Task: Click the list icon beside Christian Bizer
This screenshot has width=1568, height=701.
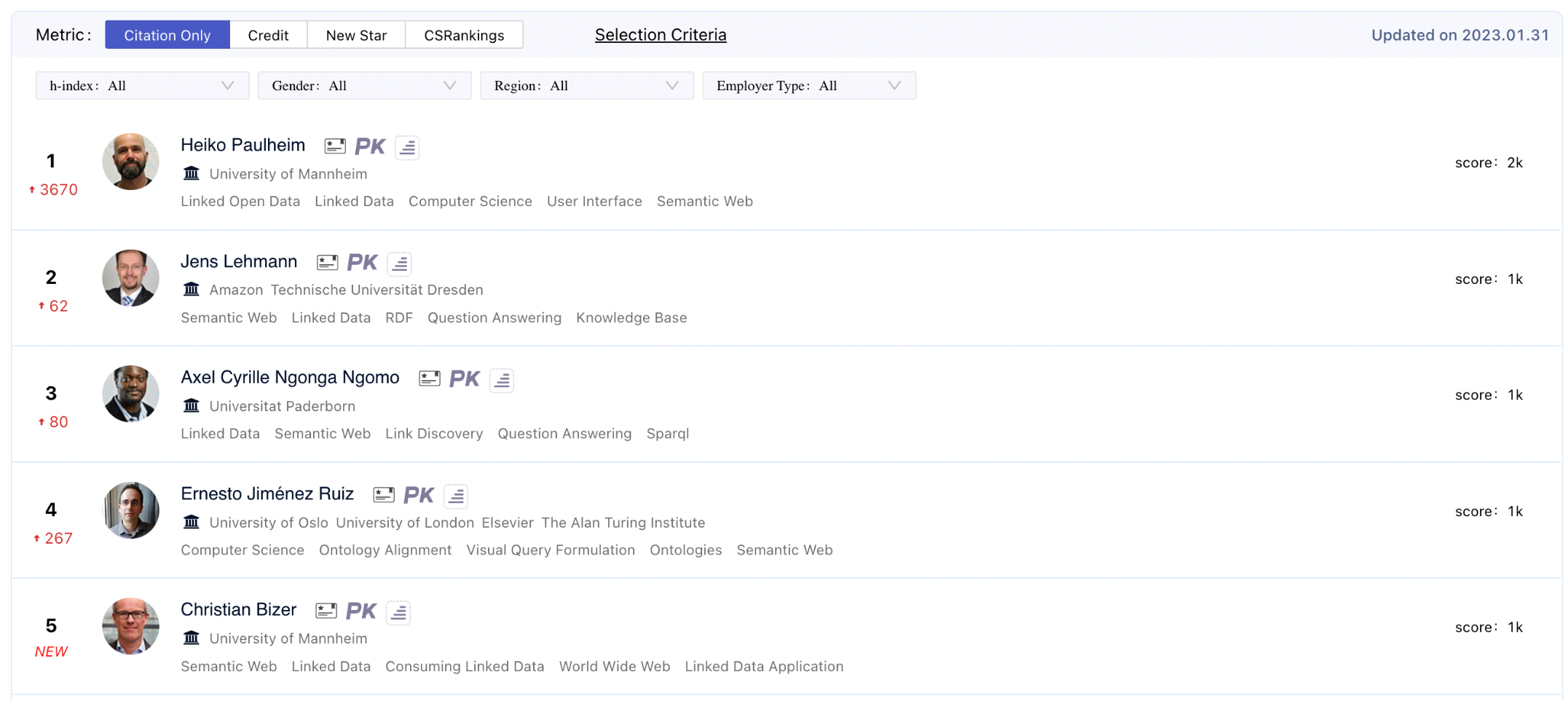Action: click(398, 612)
